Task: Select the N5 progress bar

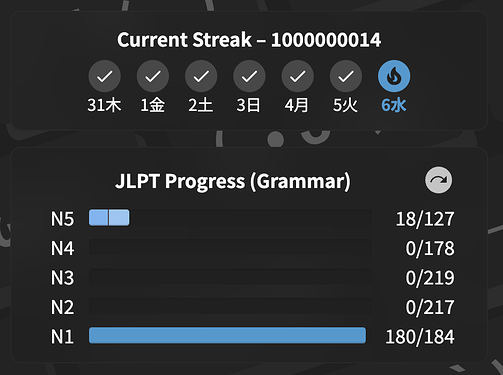Action: (230, 218)
